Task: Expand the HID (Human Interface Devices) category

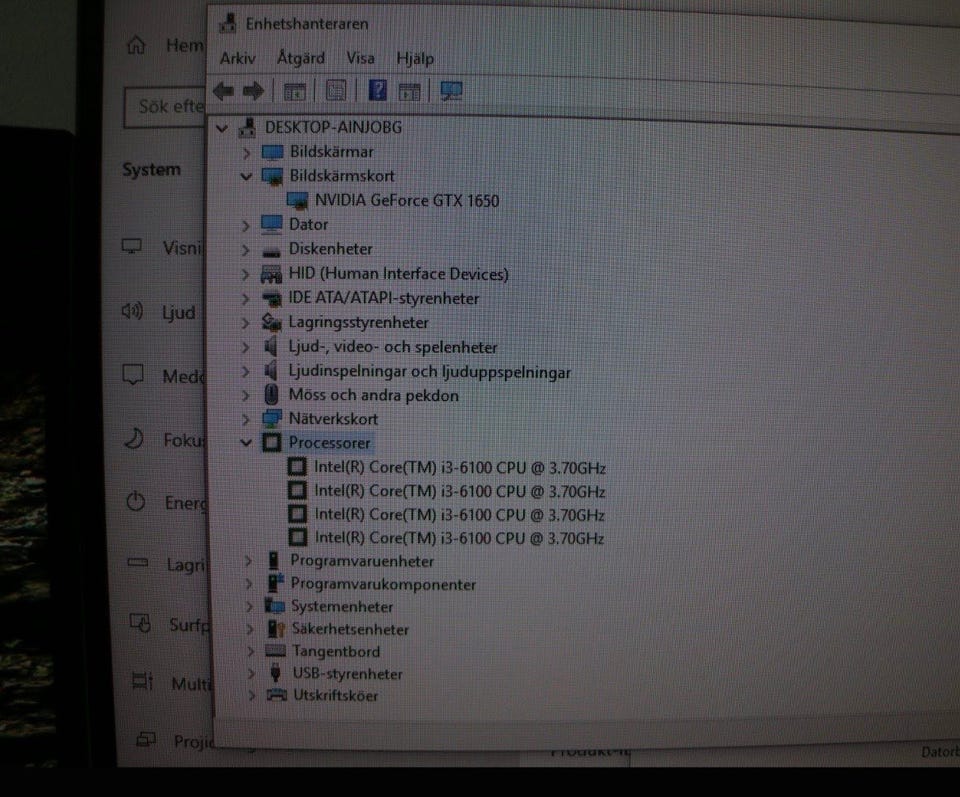Action: 245,274
